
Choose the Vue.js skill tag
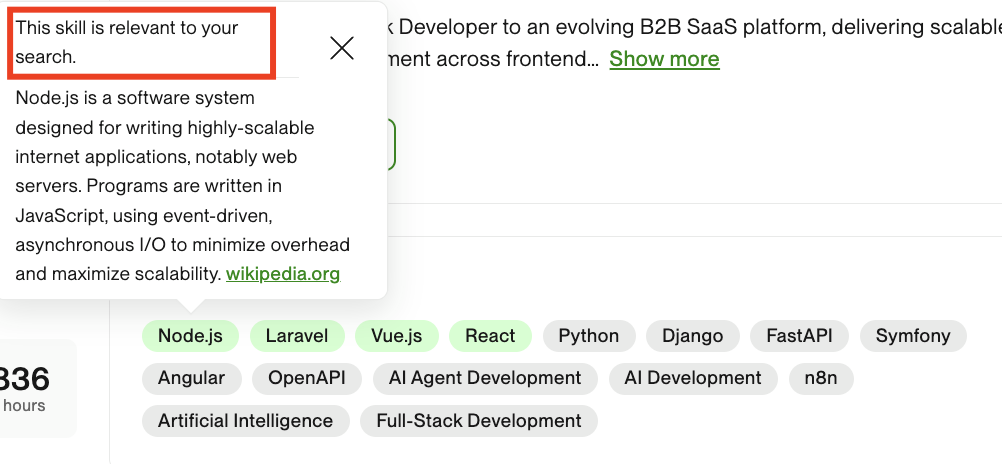(397, 336)
